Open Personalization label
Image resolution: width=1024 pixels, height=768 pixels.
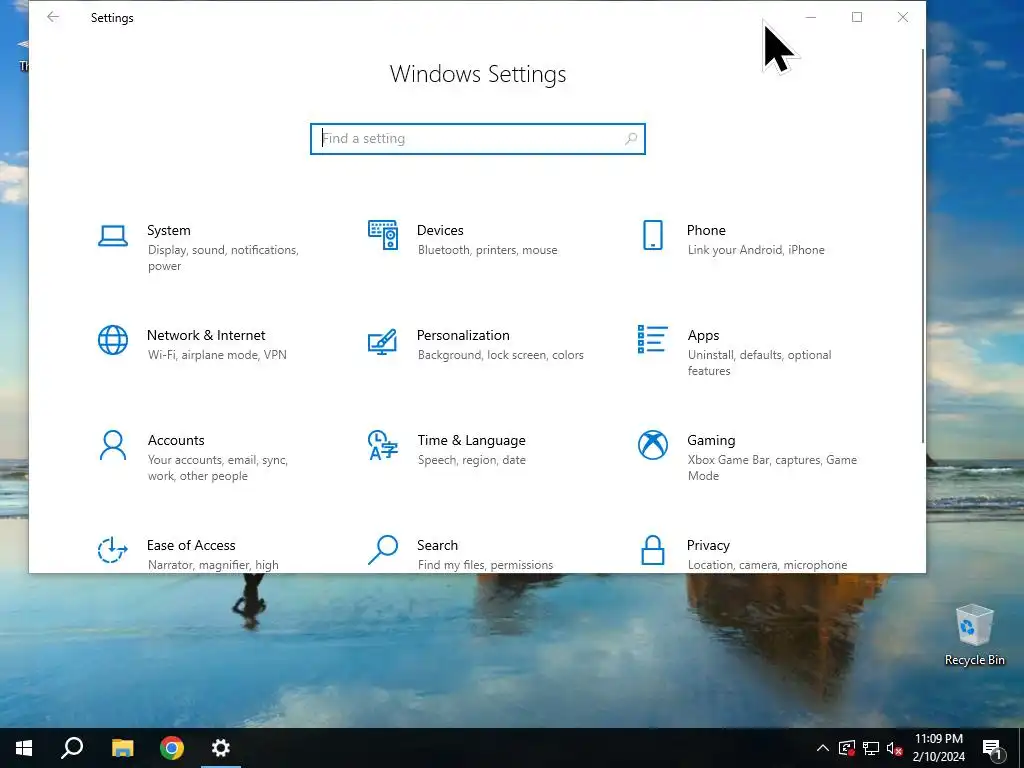(x=463, y=335)
